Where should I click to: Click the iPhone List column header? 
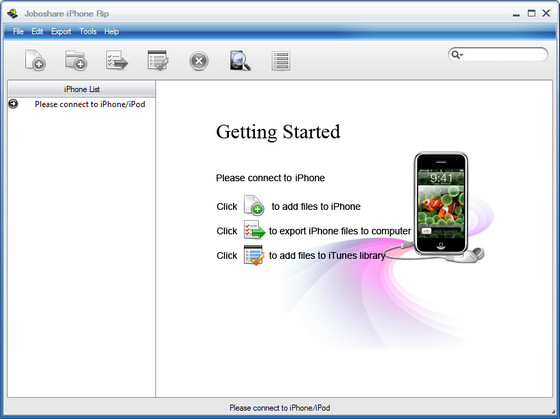(x=81, y=89)
